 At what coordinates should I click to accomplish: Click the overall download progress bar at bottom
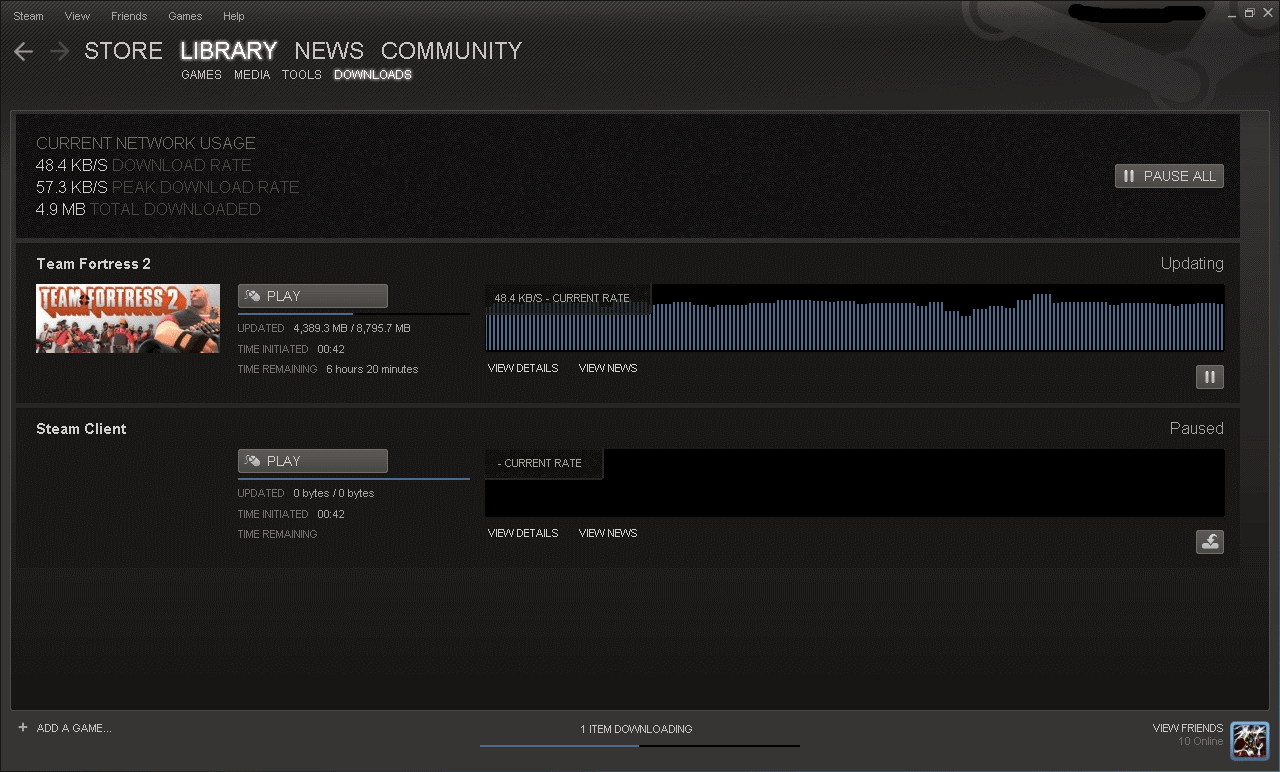pos(640,746)
